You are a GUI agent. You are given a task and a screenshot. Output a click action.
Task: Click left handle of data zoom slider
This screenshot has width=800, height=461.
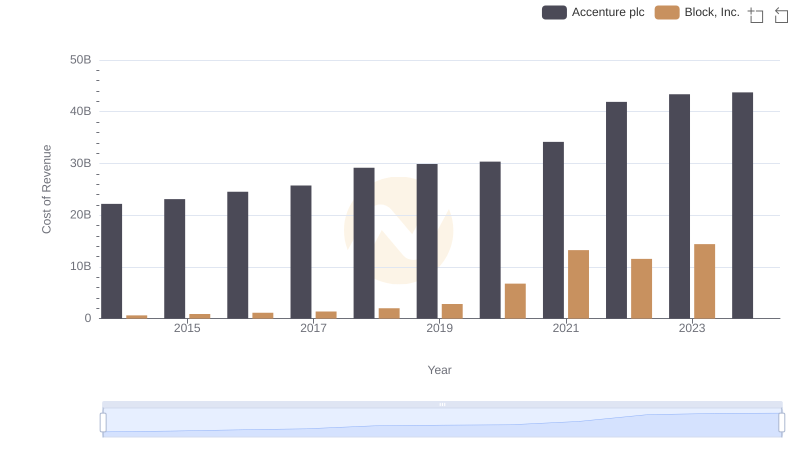pos(103,423)
